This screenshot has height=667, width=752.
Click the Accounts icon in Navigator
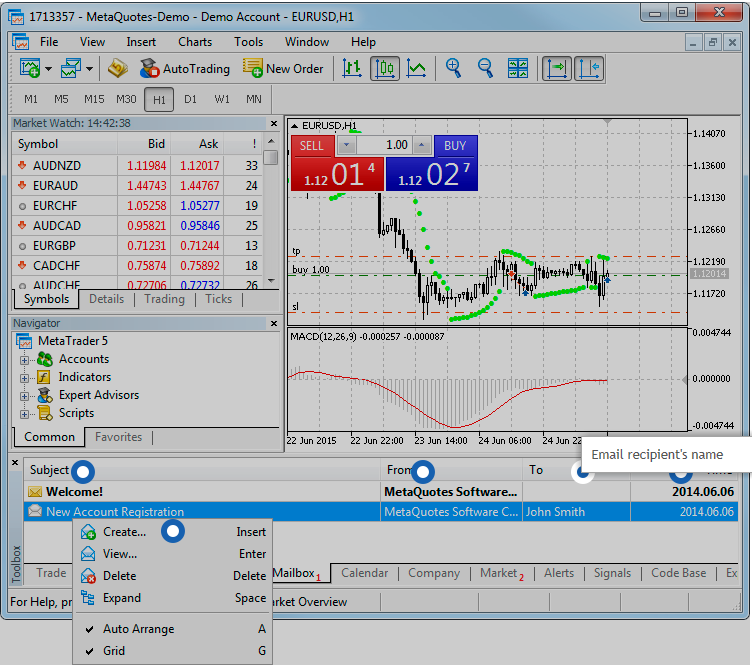click(45, 359)
